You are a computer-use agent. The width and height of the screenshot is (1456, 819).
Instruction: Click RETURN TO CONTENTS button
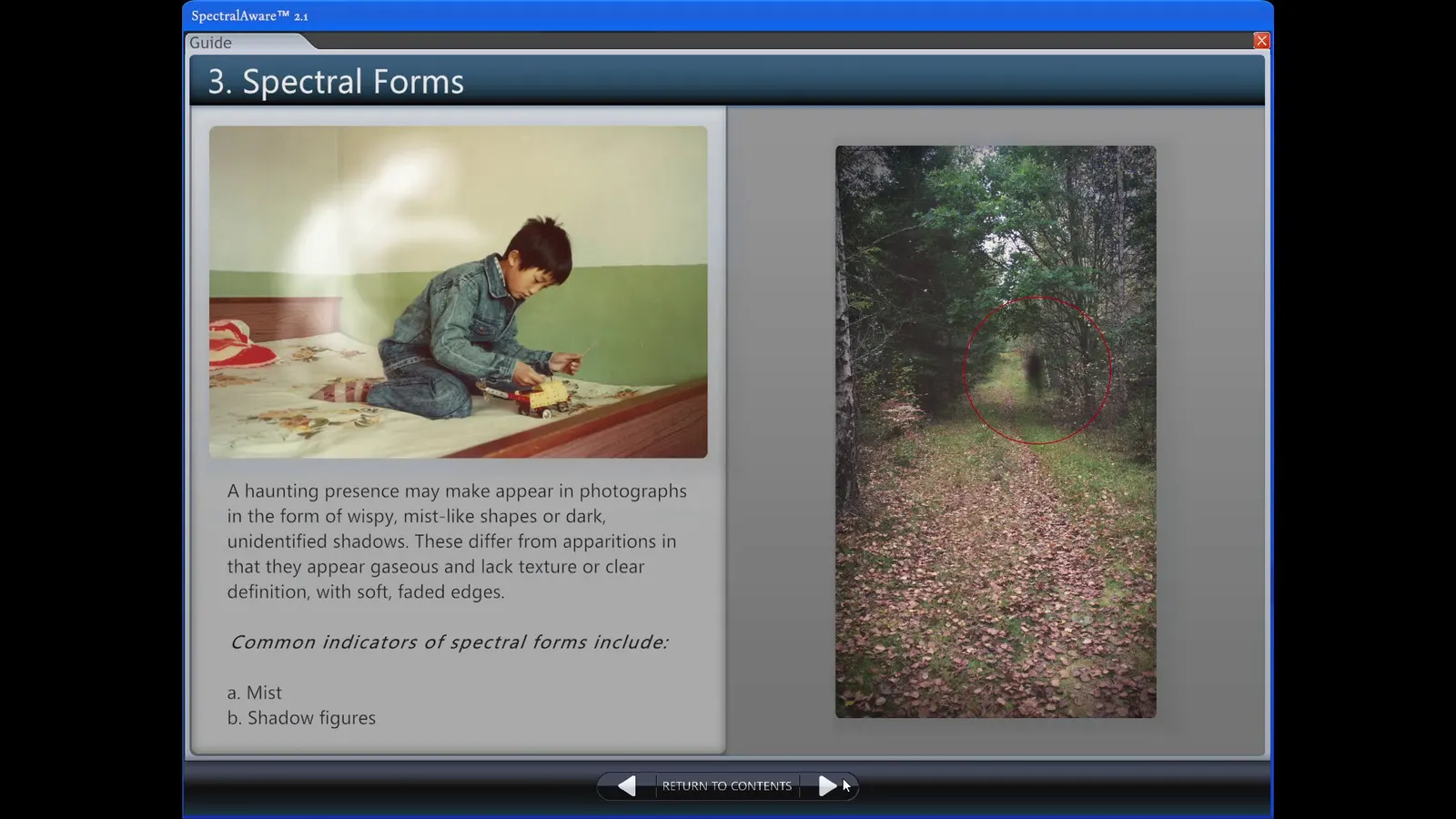point(726,785)
